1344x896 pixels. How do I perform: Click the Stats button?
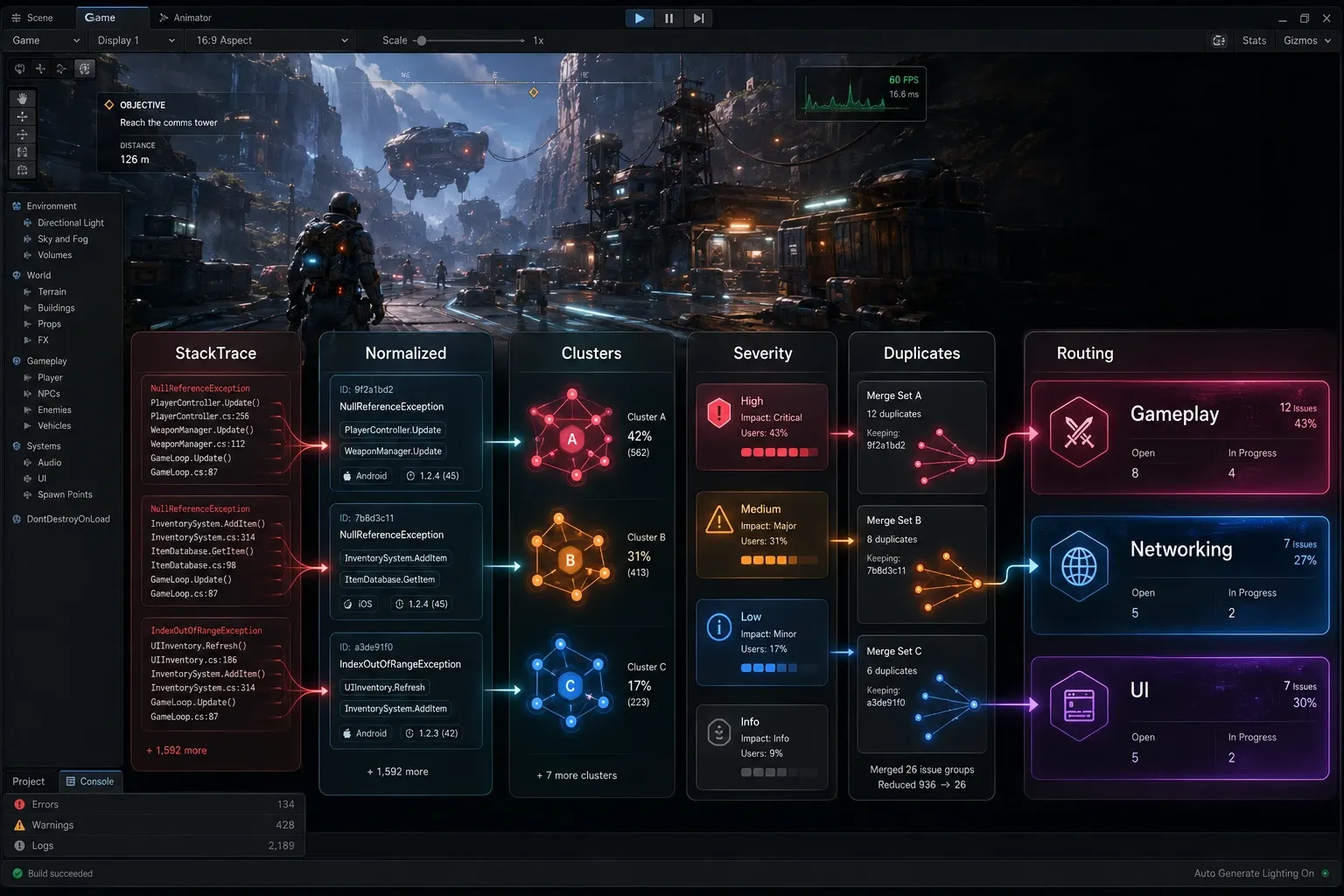(x=1254, y=40)
